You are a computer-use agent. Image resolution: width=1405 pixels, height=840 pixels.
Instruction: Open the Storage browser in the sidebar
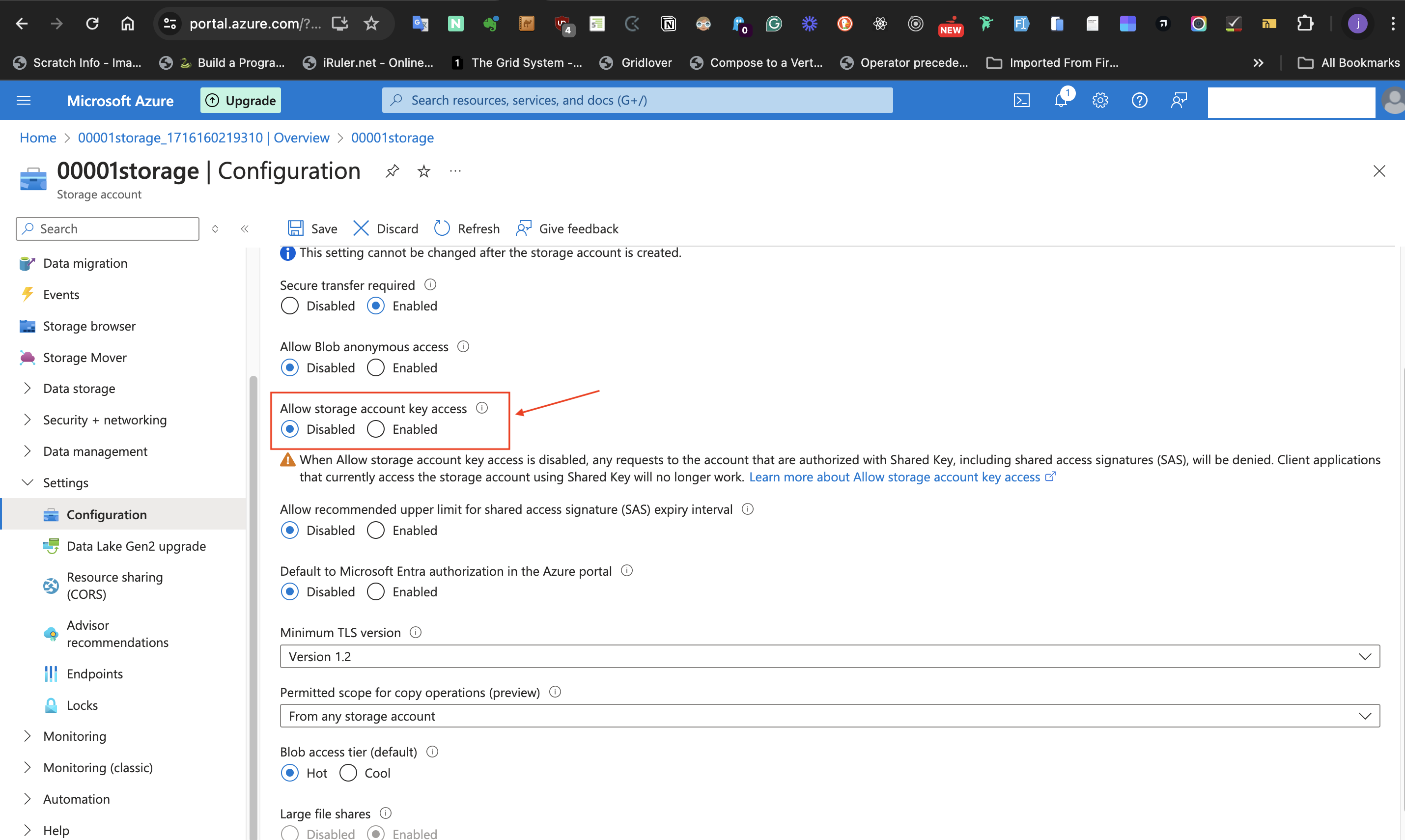pos(89,326)
